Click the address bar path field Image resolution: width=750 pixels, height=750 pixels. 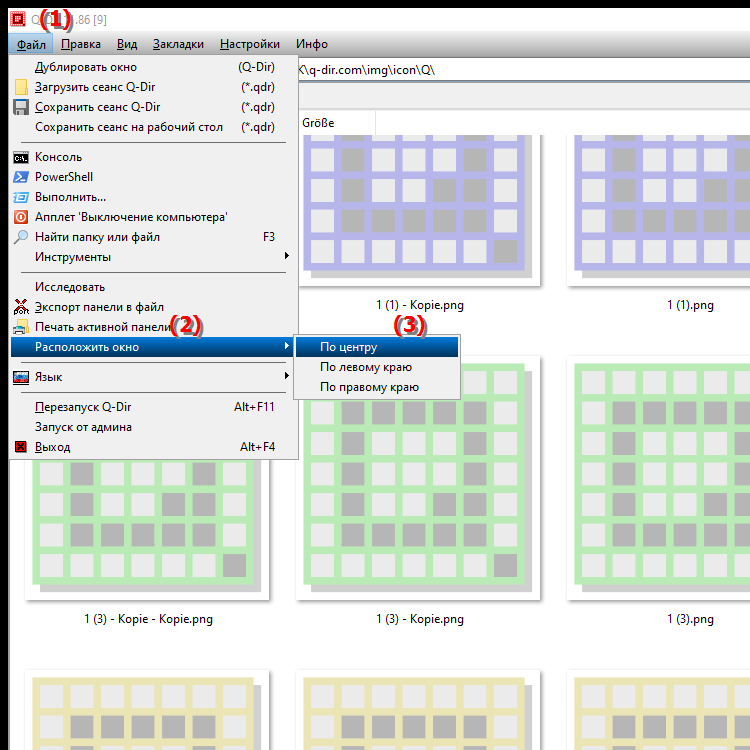pos(524,70)
